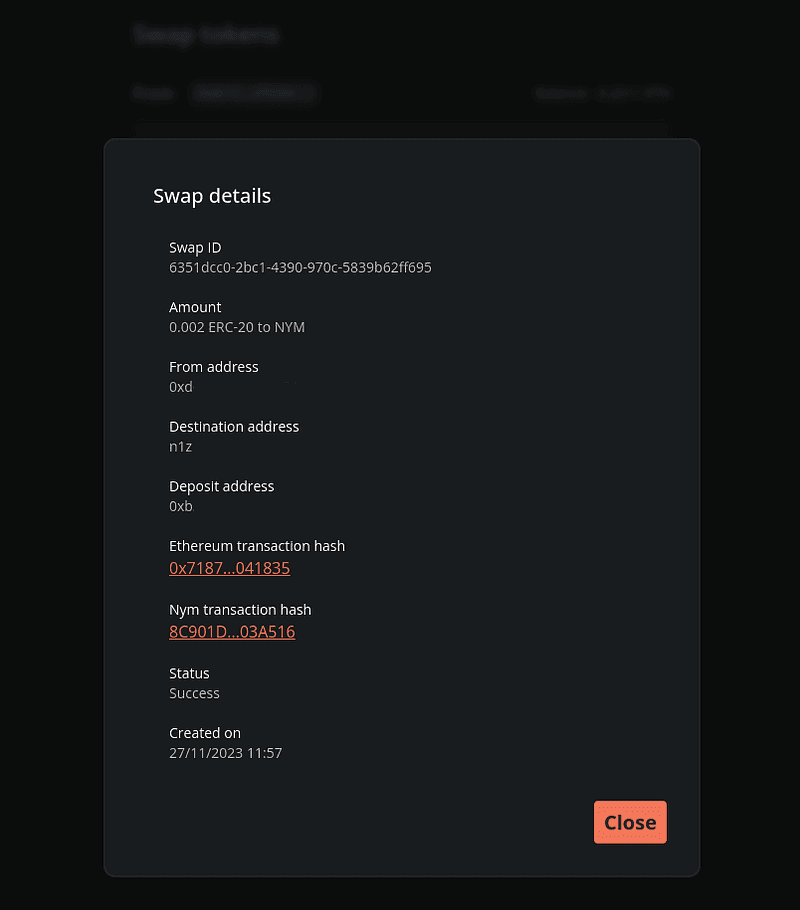The width and height of the screenshot is (800, 910).
Task: Click the From address value 0xd
Action: [x=181, y=387]
